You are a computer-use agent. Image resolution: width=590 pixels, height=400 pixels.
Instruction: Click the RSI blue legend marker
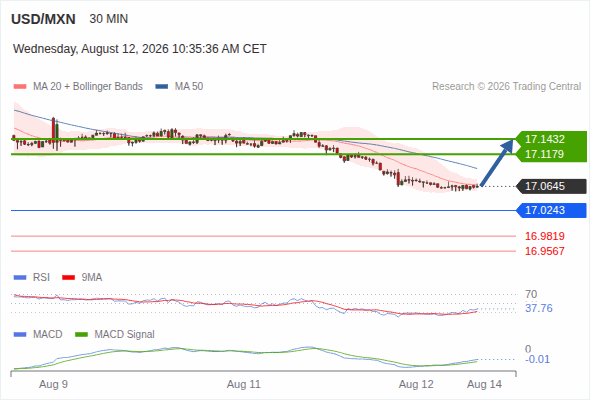point(20,278)
